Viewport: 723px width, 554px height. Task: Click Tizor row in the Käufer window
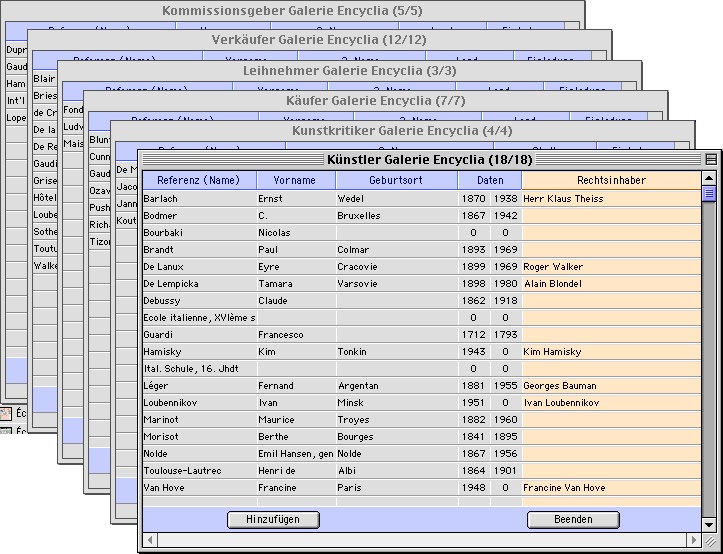tap(100, 242)
